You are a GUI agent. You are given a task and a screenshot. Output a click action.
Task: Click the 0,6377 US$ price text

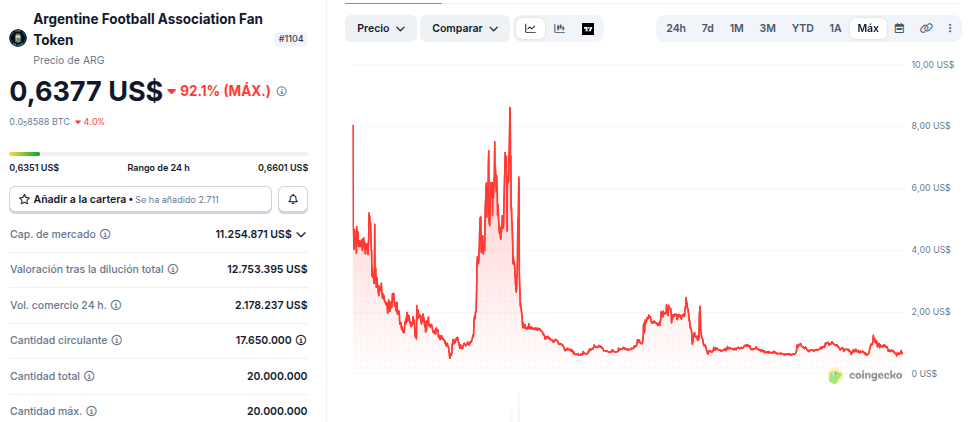coord(86,91)
